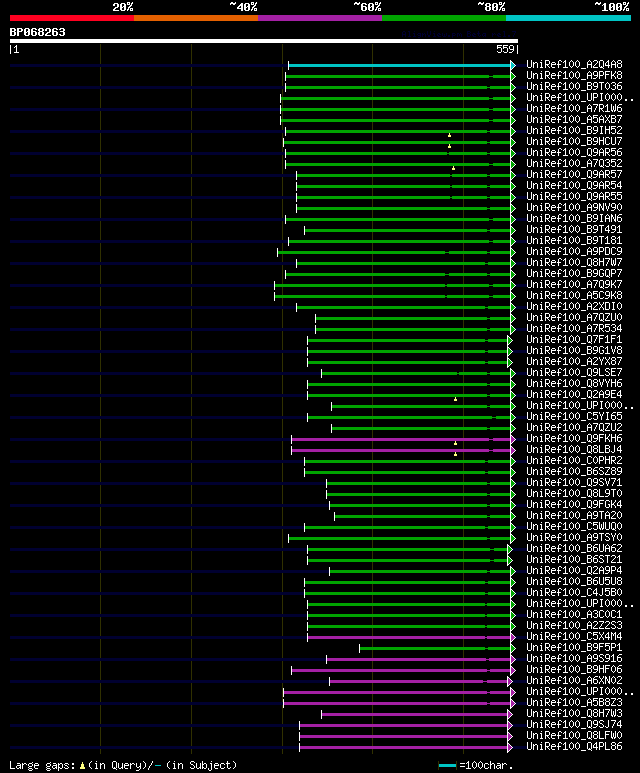Click the query gap marker on the B9IH52 row

(449, 135)
